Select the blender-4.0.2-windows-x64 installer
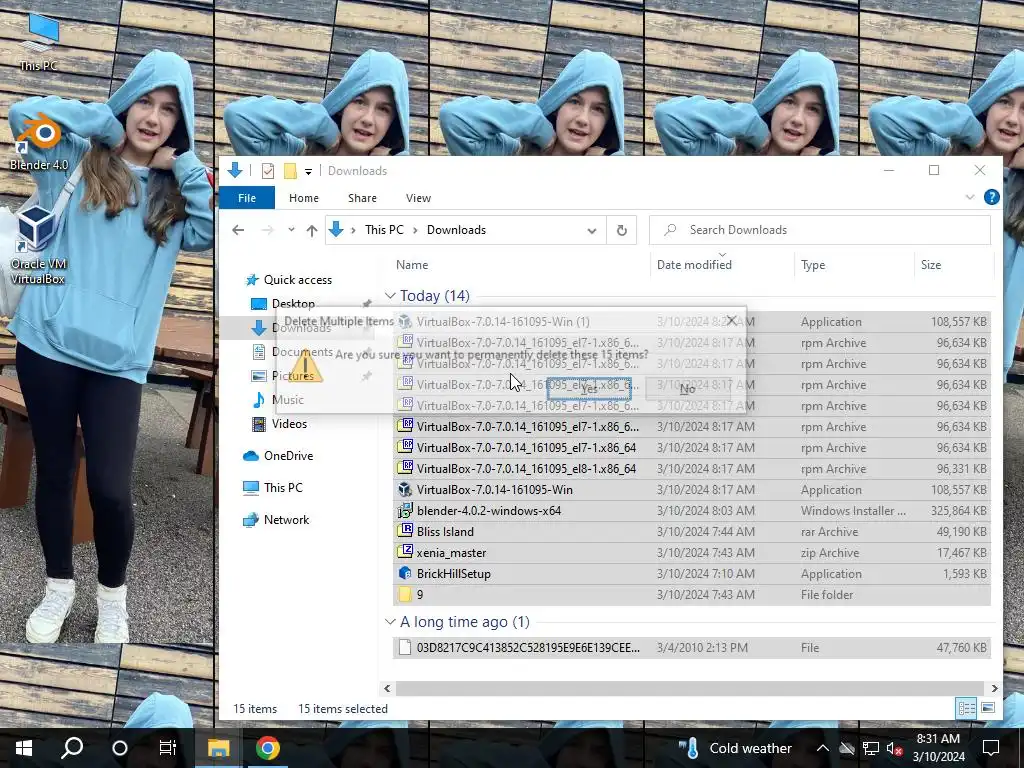The image size is (1024, 768). (x=692, y=511)
